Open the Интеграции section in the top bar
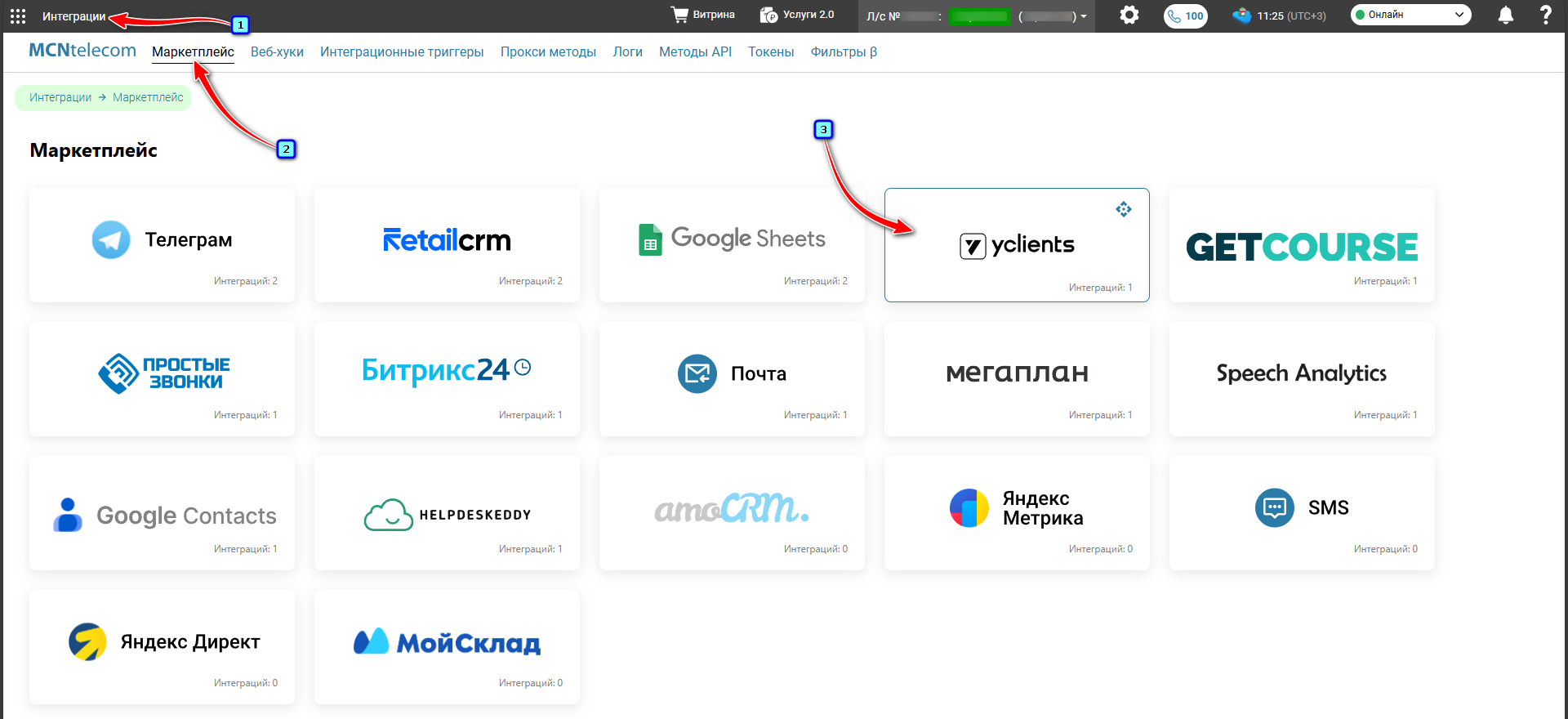1568x719 pixels. [73, 16]
